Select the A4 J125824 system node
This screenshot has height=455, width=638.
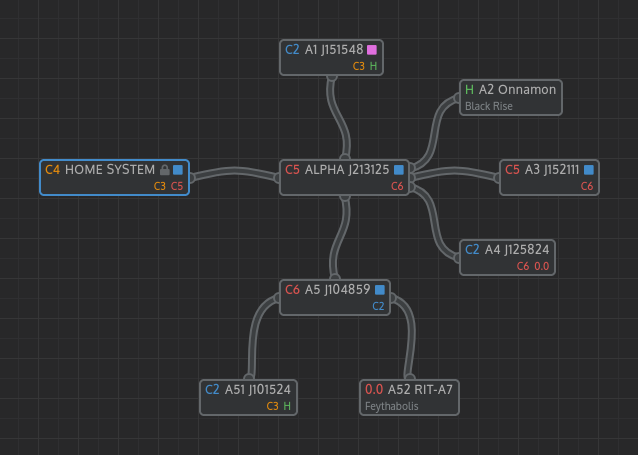pyautogui.click(x=507, y=258)
